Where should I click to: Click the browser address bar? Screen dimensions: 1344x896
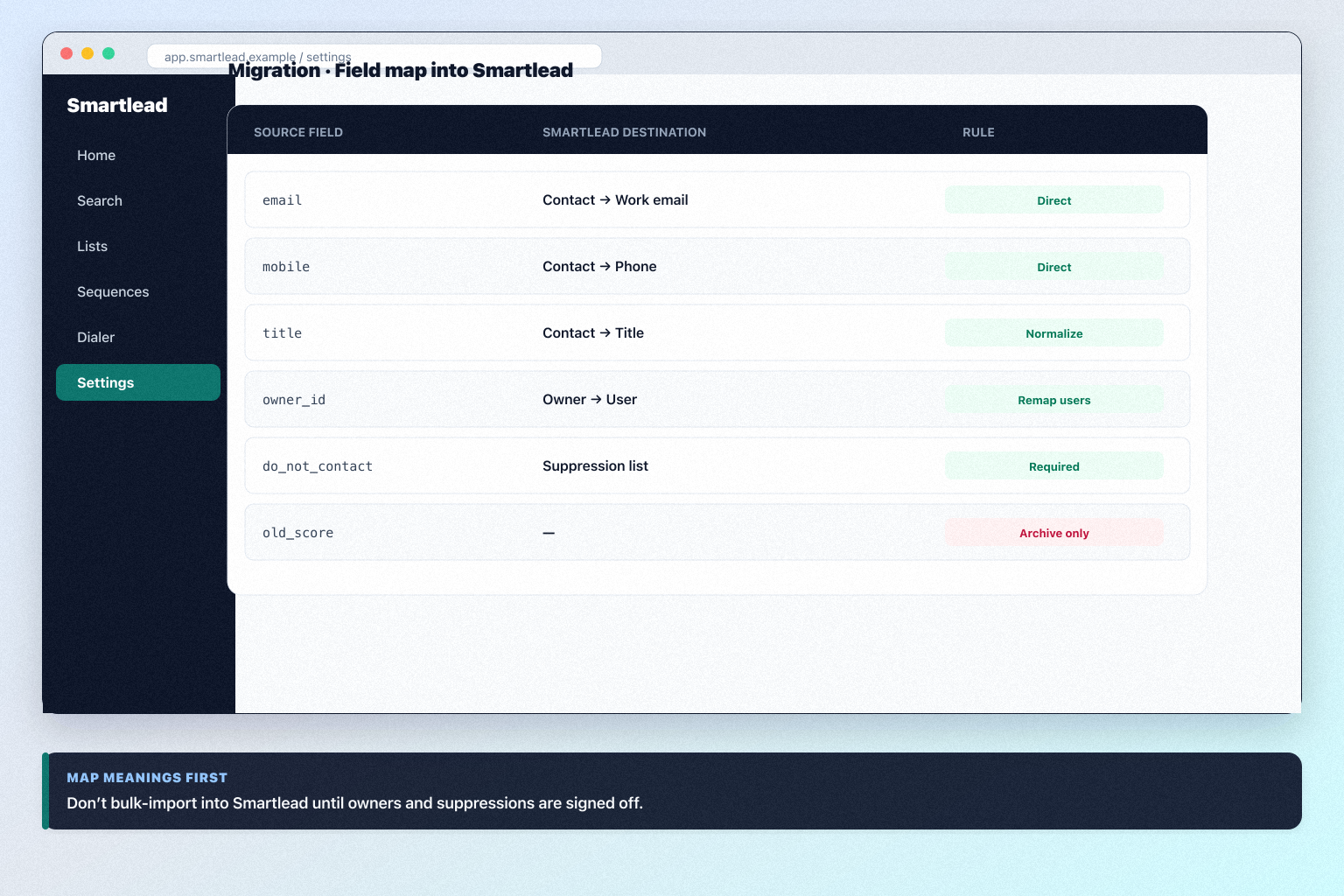tap(374, 56)
